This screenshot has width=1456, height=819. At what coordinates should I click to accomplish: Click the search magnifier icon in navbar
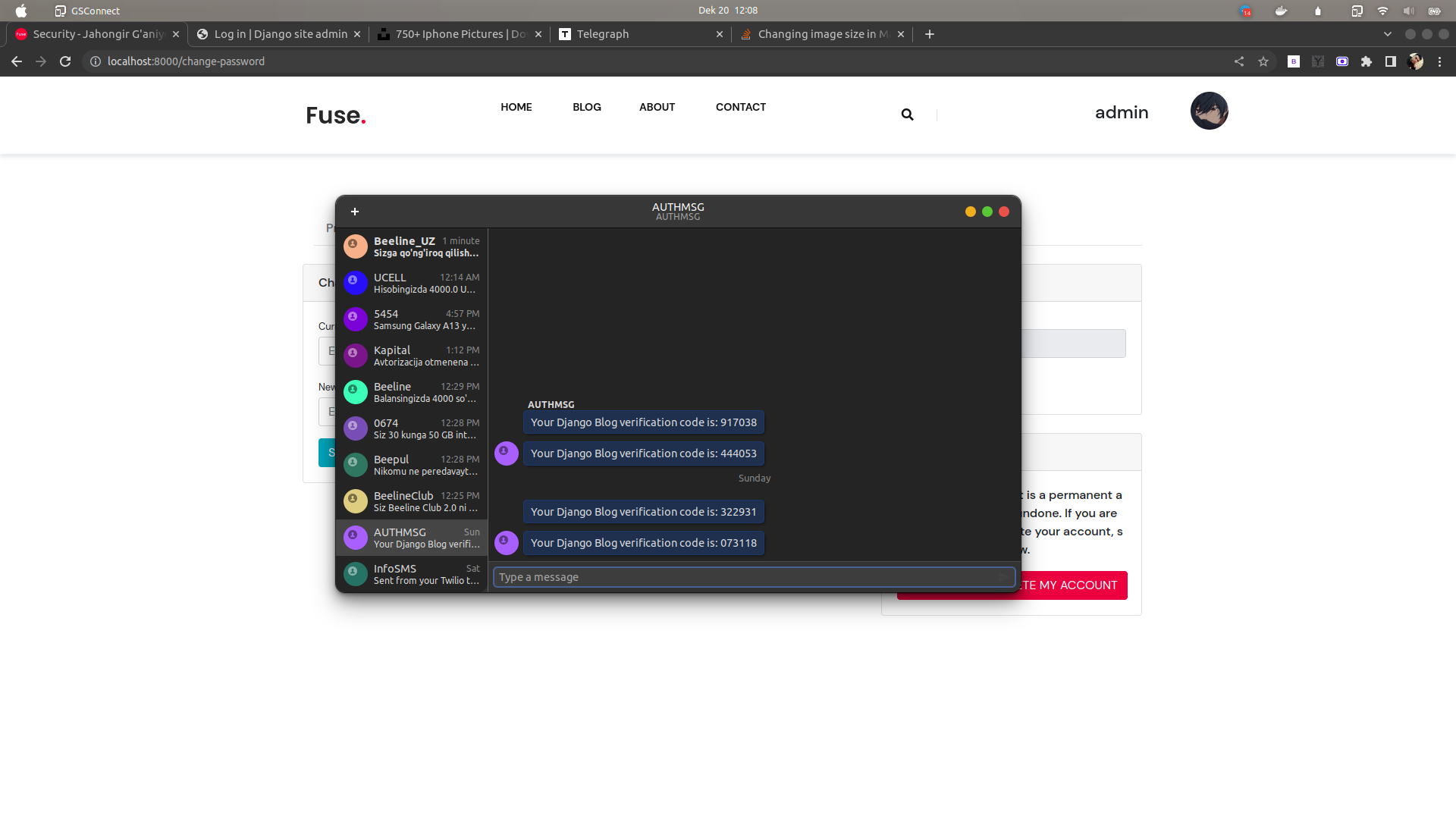coord(907,115)
